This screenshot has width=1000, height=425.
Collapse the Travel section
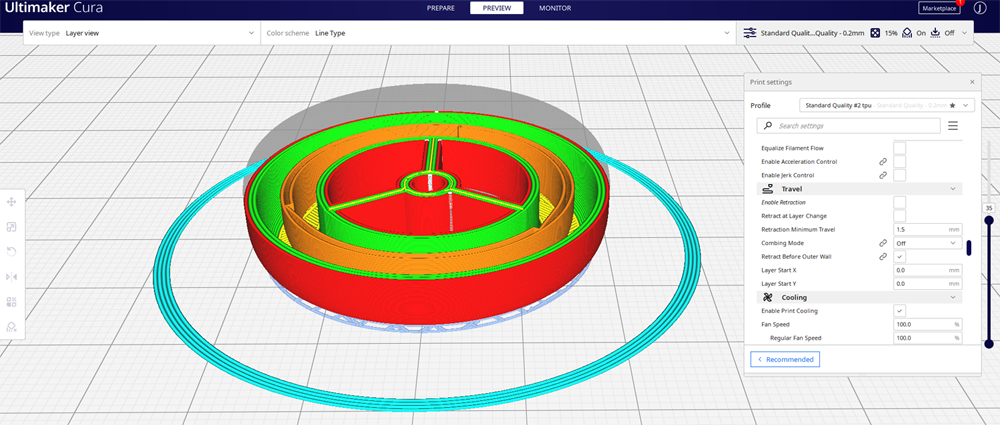pos(953,189)
